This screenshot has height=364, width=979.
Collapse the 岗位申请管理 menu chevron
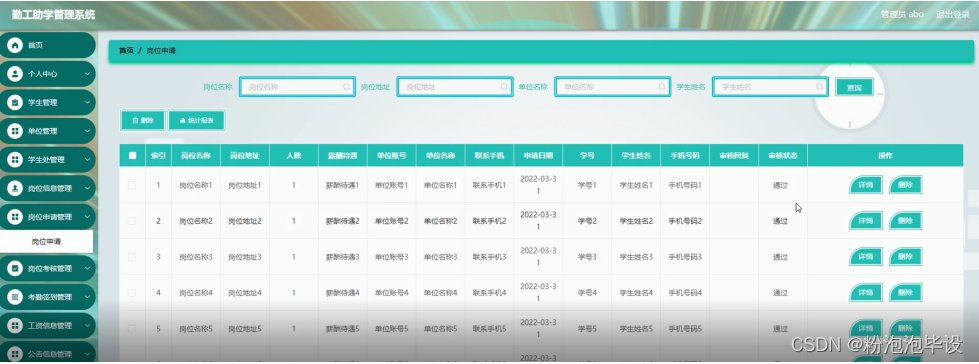[87, 217]
